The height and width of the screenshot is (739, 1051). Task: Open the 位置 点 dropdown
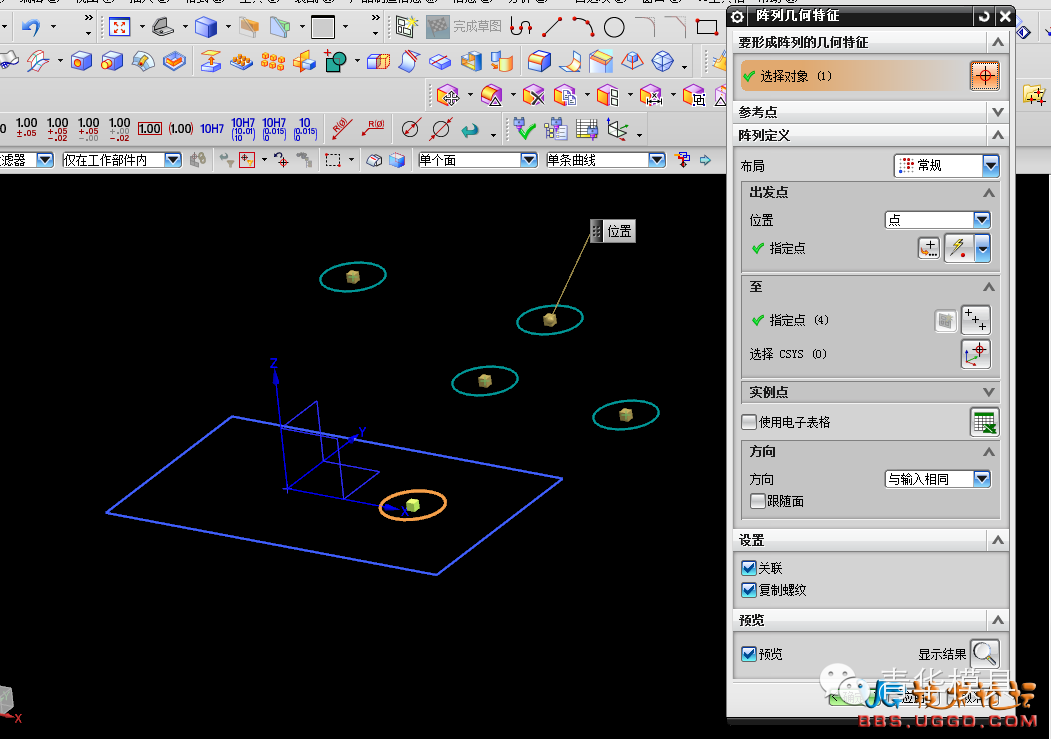[938, 220]
